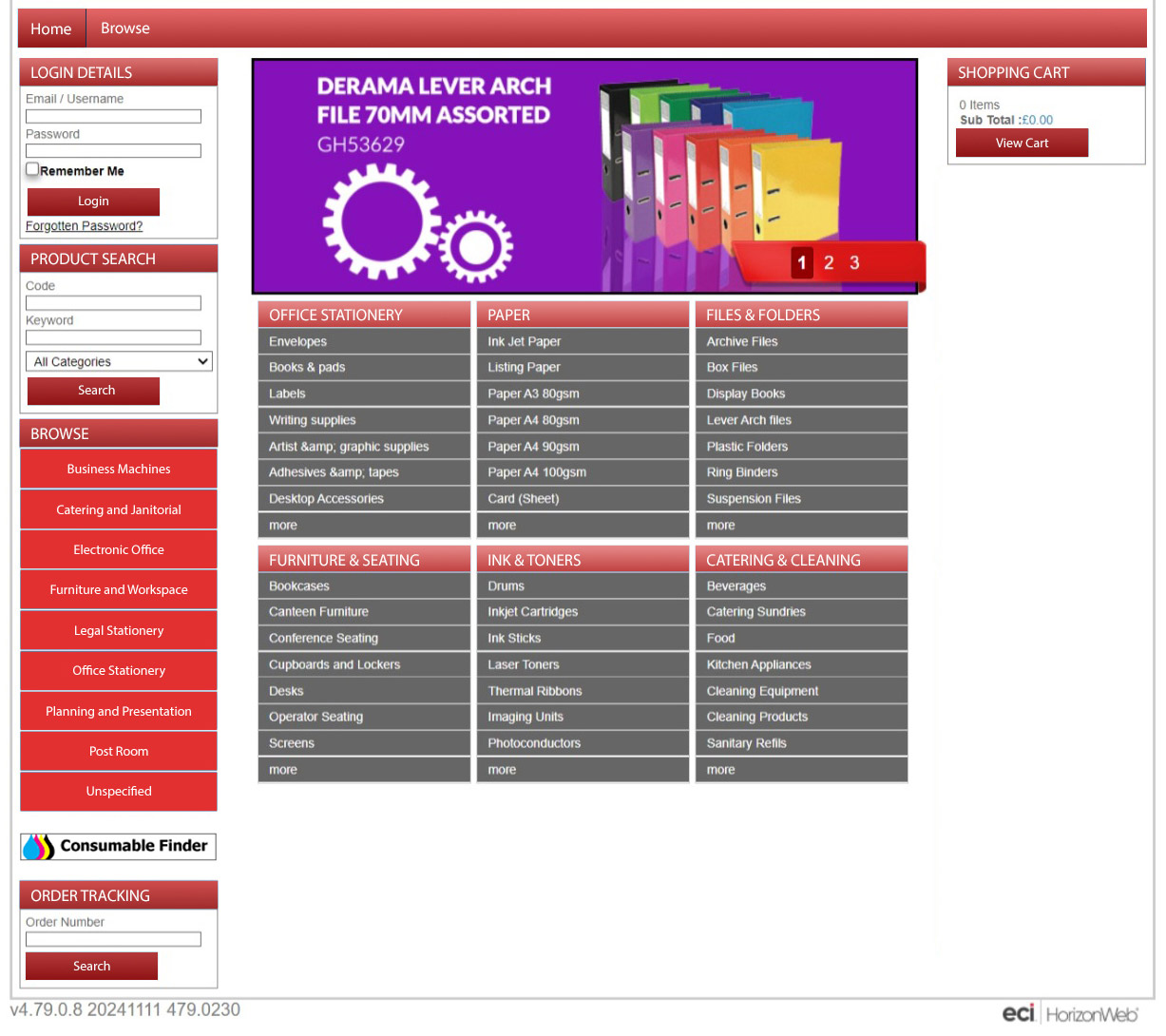Viewport: 1166px width, 1036px height.
Task: Open the Derama Lever Arch File banner
Action: click(584, 176)
